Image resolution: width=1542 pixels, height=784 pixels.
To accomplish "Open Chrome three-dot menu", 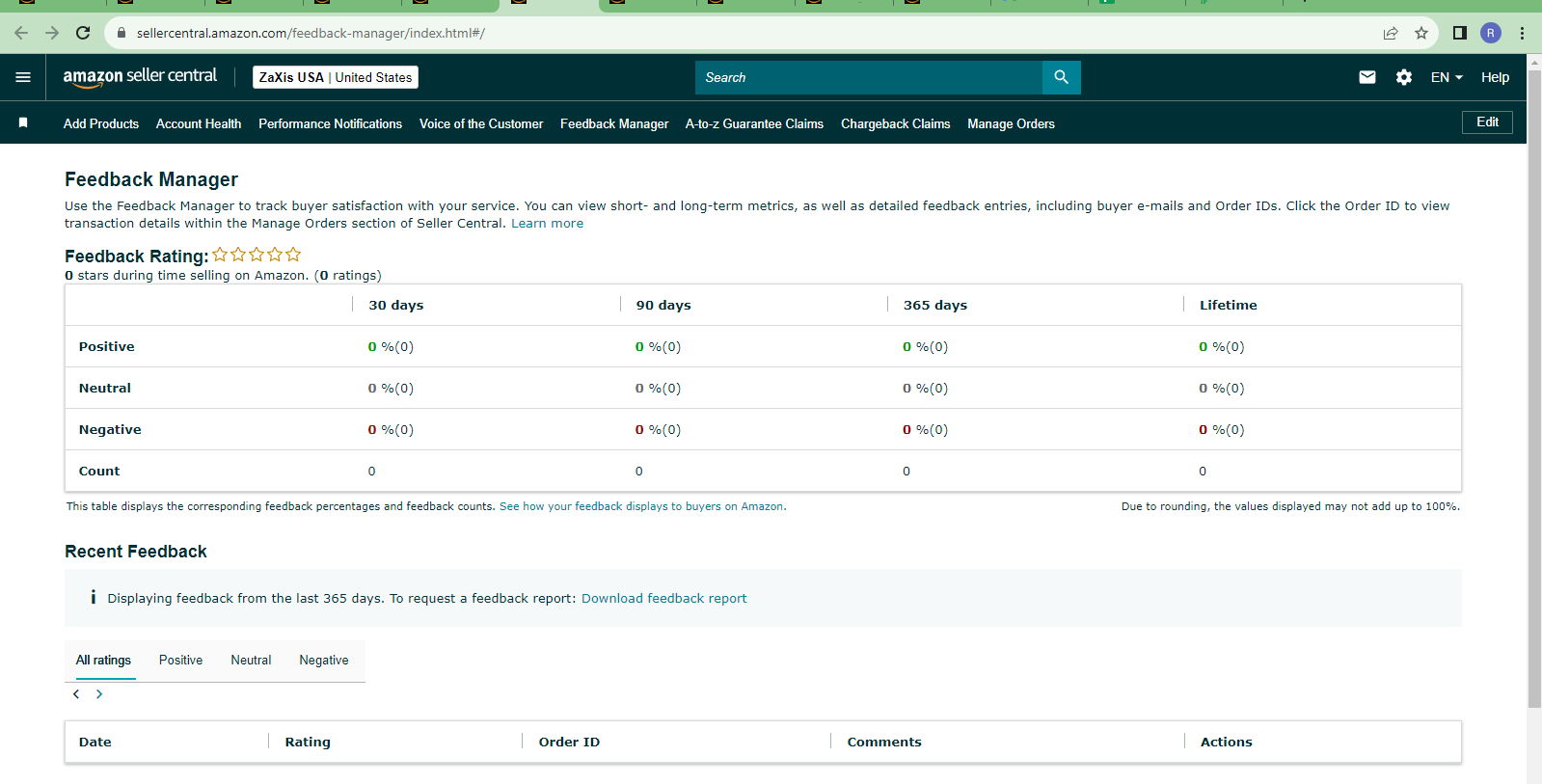I will pos(1522,33).
